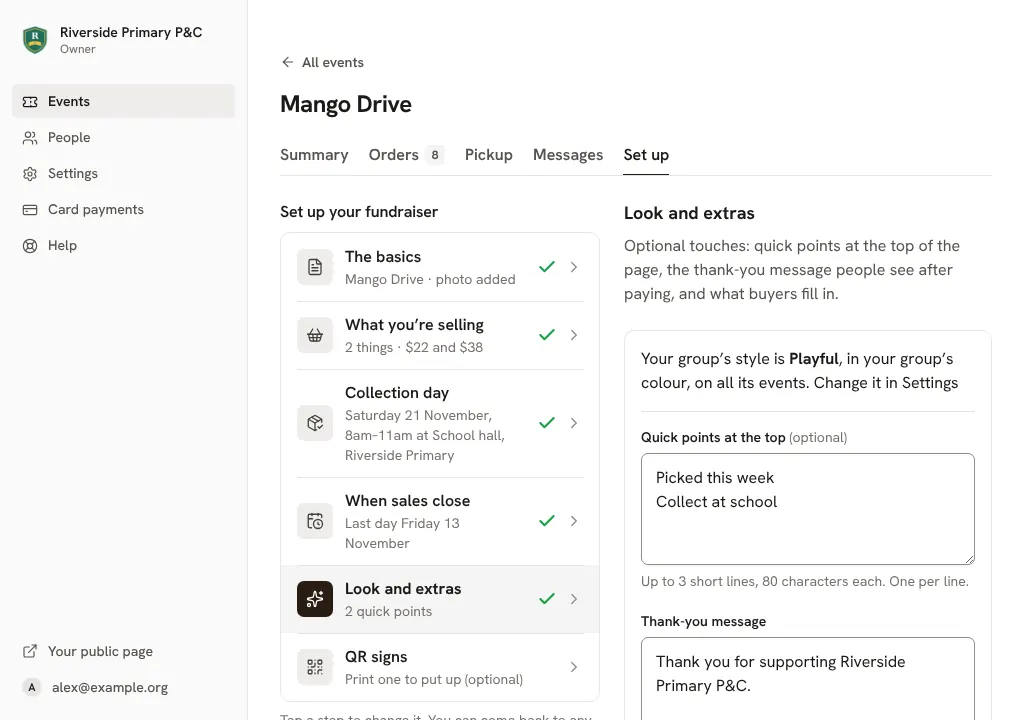Viewport: 1024px width, 720px height.
Task: Open Card payments in the sidebar
Action: [x=123, y=209]
